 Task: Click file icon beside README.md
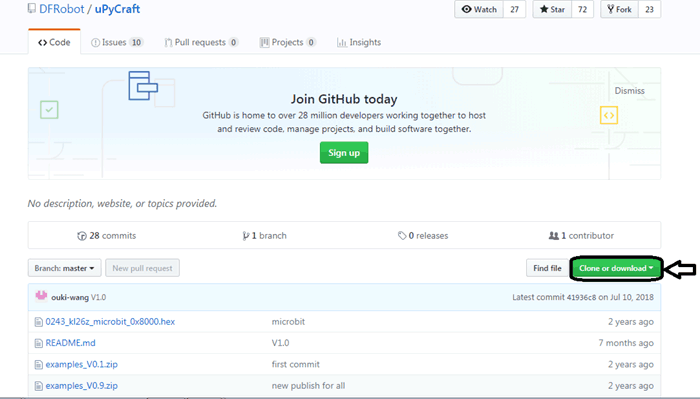point(39,343)
